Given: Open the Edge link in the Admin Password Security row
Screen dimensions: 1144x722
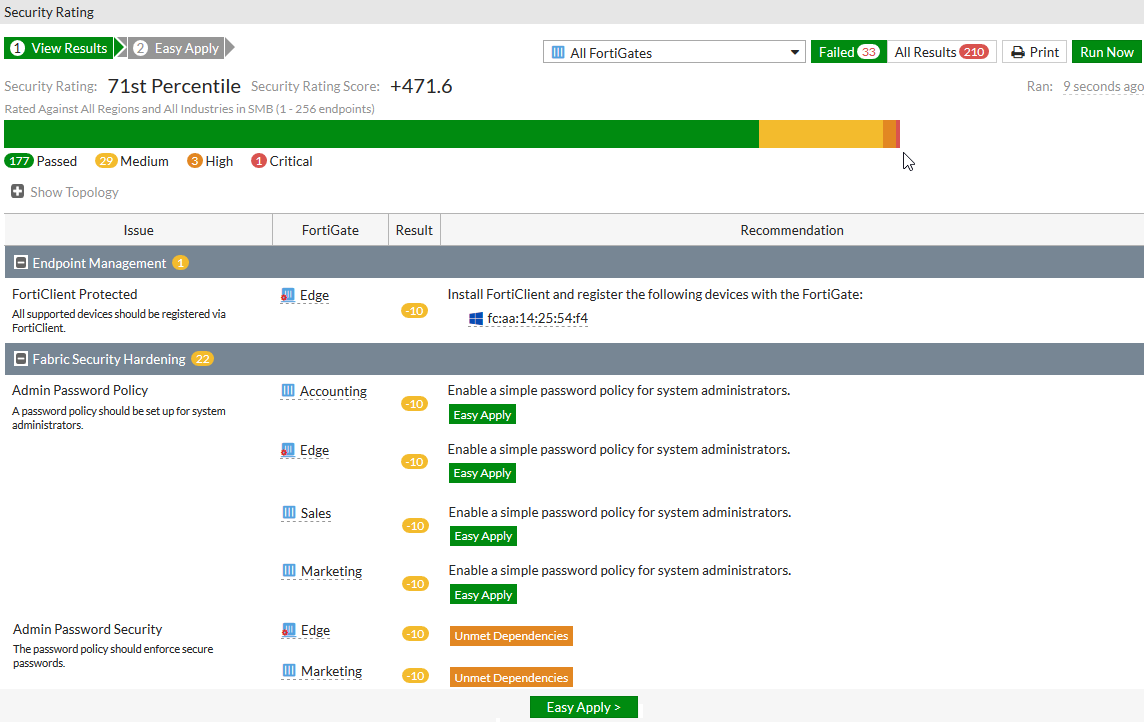Looking at the screenshot, I should pos(315,631).
